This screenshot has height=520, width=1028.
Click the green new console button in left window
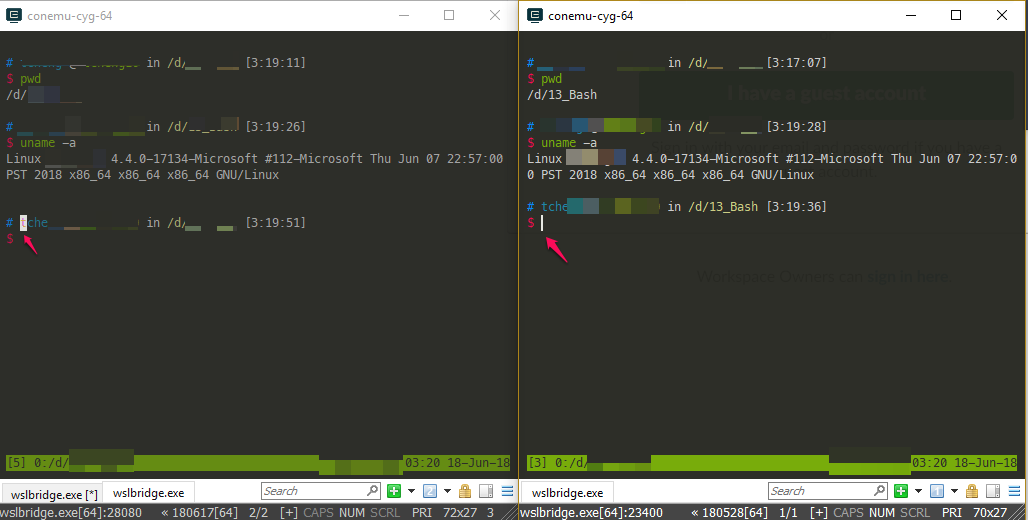pyautogui.click(x=393, y=491)
